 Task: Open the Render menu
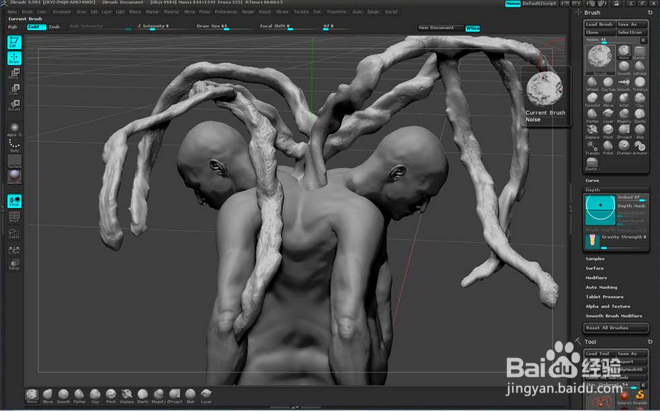point(248,12)
